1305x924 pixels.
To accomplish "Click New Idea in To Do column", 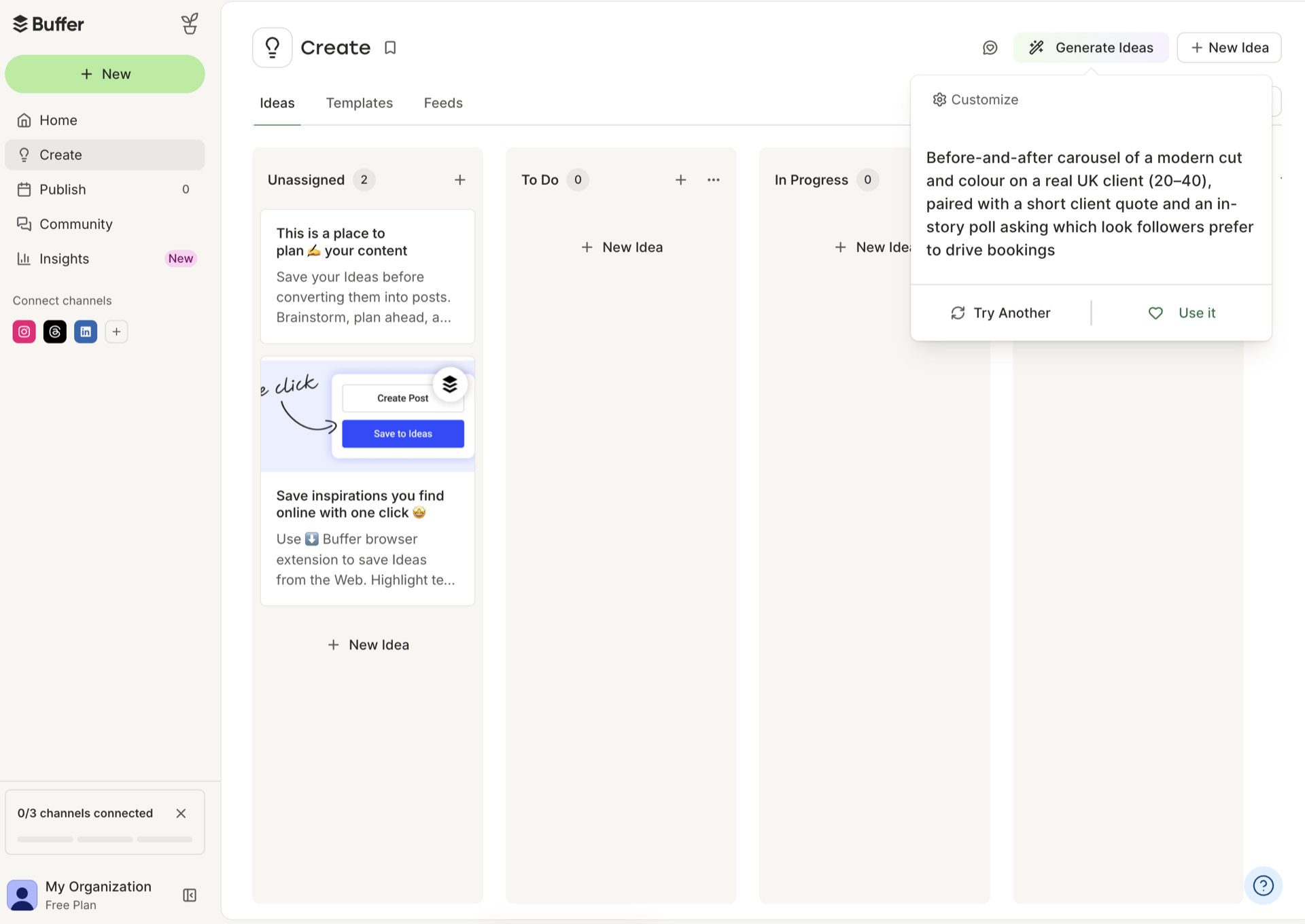I will click(x=622, y=247).
